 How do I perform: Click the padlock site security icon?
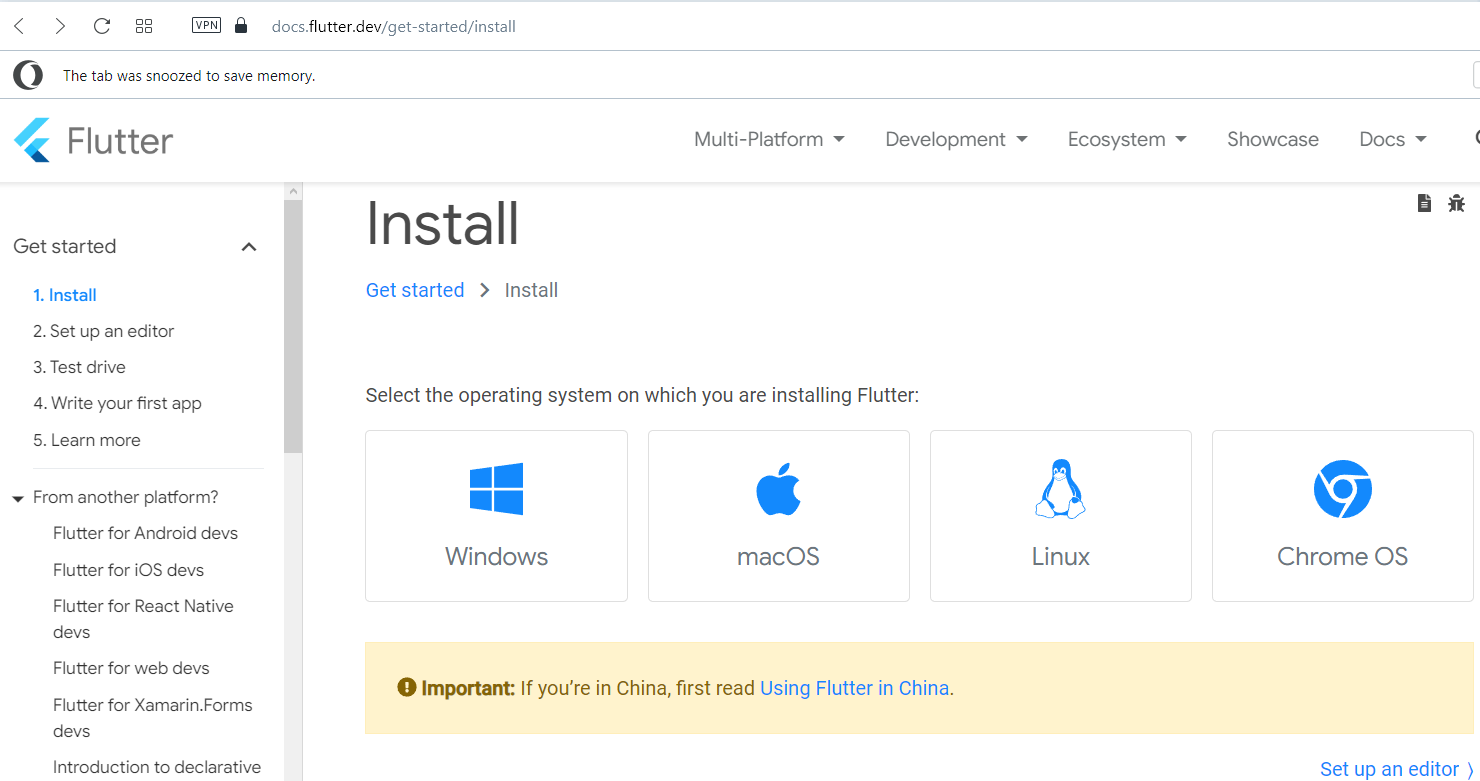pos(240,26)
